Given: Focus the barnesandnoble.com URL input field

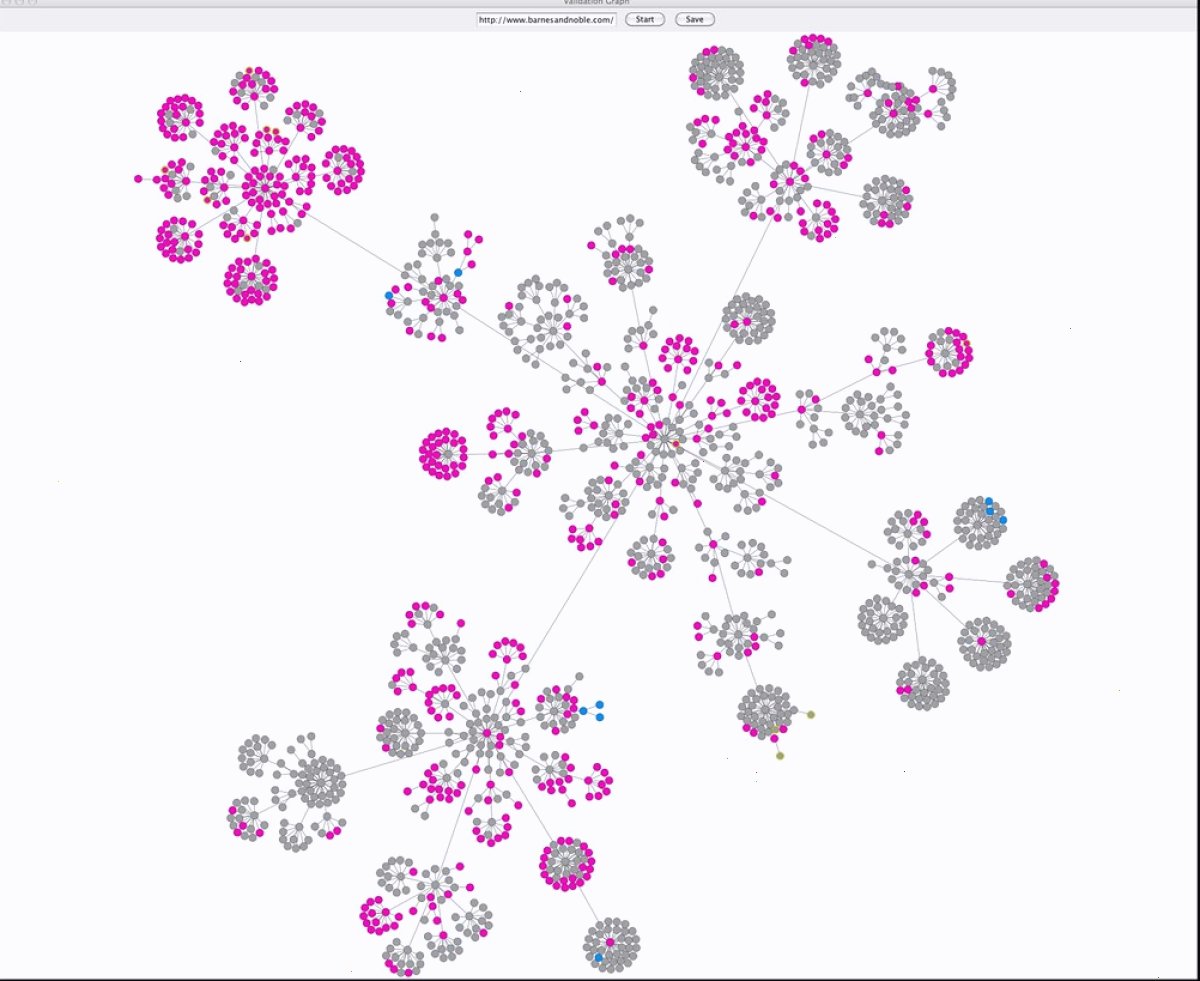Looking at the screenshot, I should [x=546, y=19].
